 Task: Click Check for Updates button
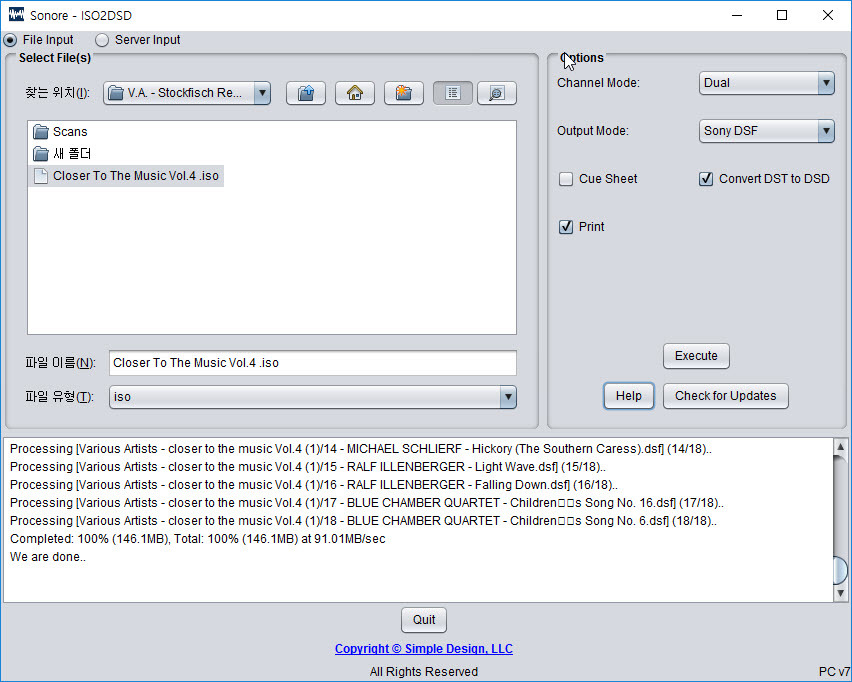[725, 396]
